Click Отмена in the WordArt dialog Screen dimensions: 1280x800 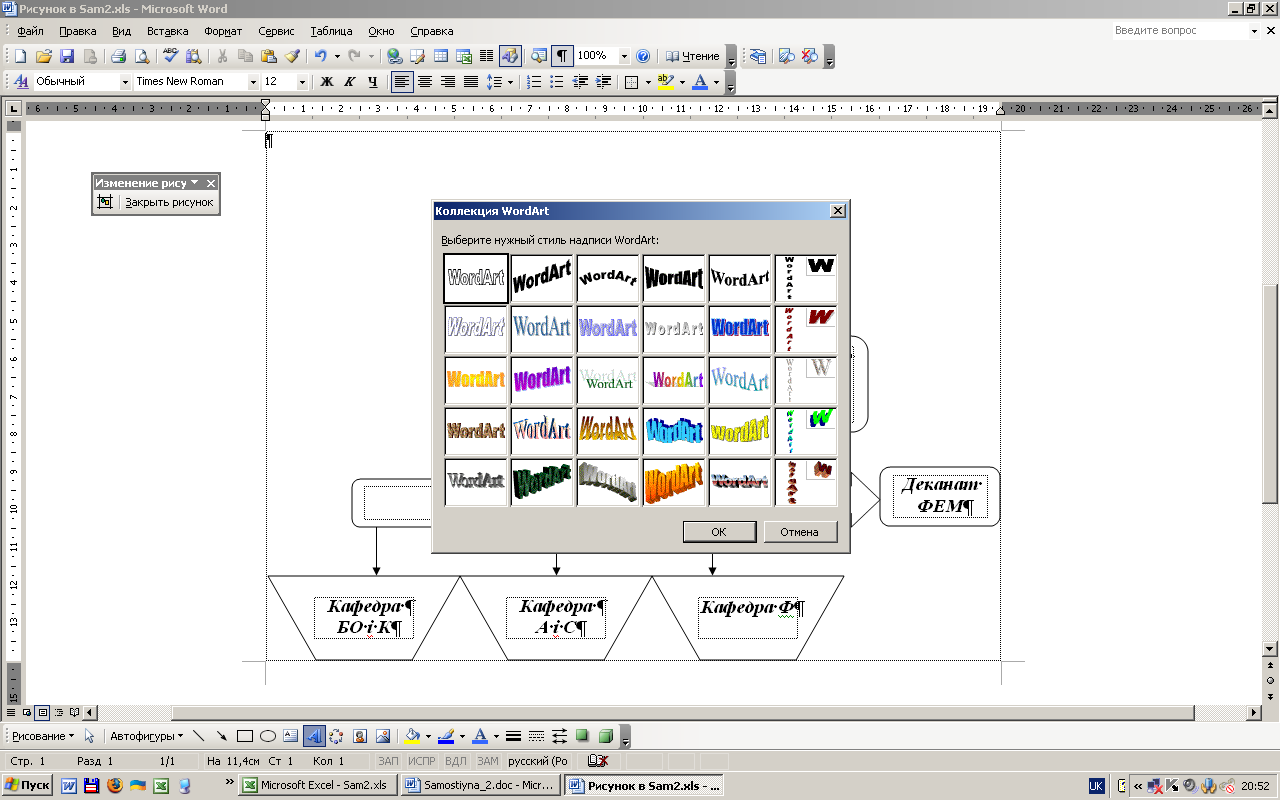(800, 532)
